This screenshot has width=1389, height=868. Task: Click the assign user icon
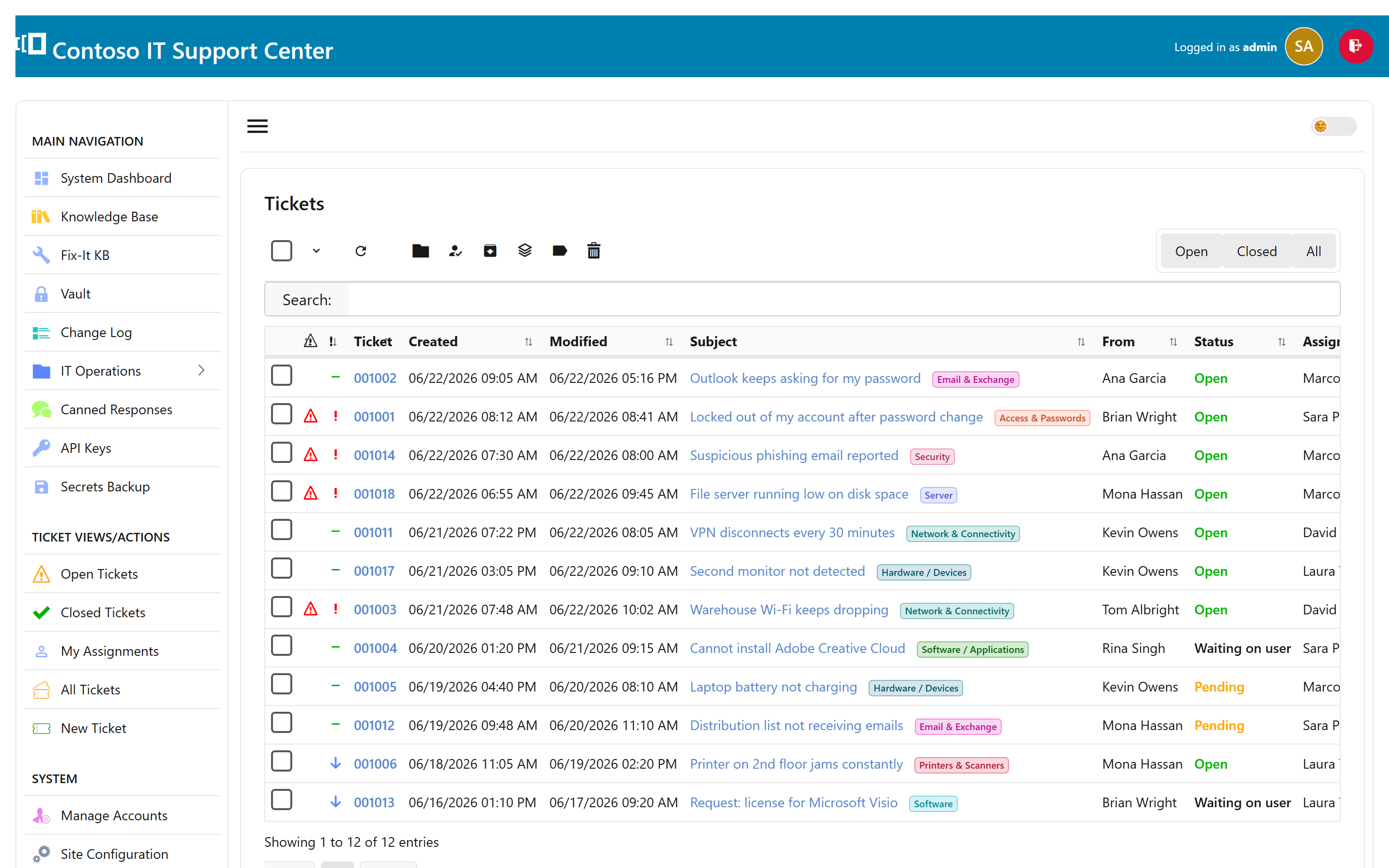[455, 251]
